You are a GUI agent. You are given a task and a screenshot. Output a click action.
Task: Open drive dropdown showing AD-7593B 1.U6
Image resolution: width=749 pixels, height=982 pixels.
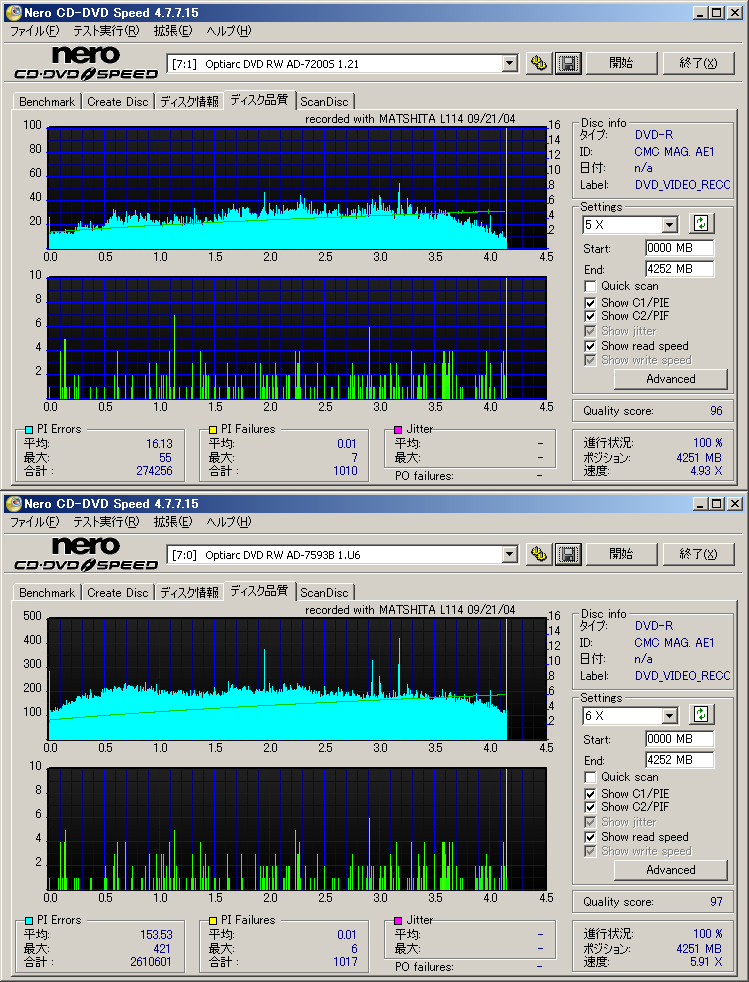pyautogui.click(x=510, y=554)
